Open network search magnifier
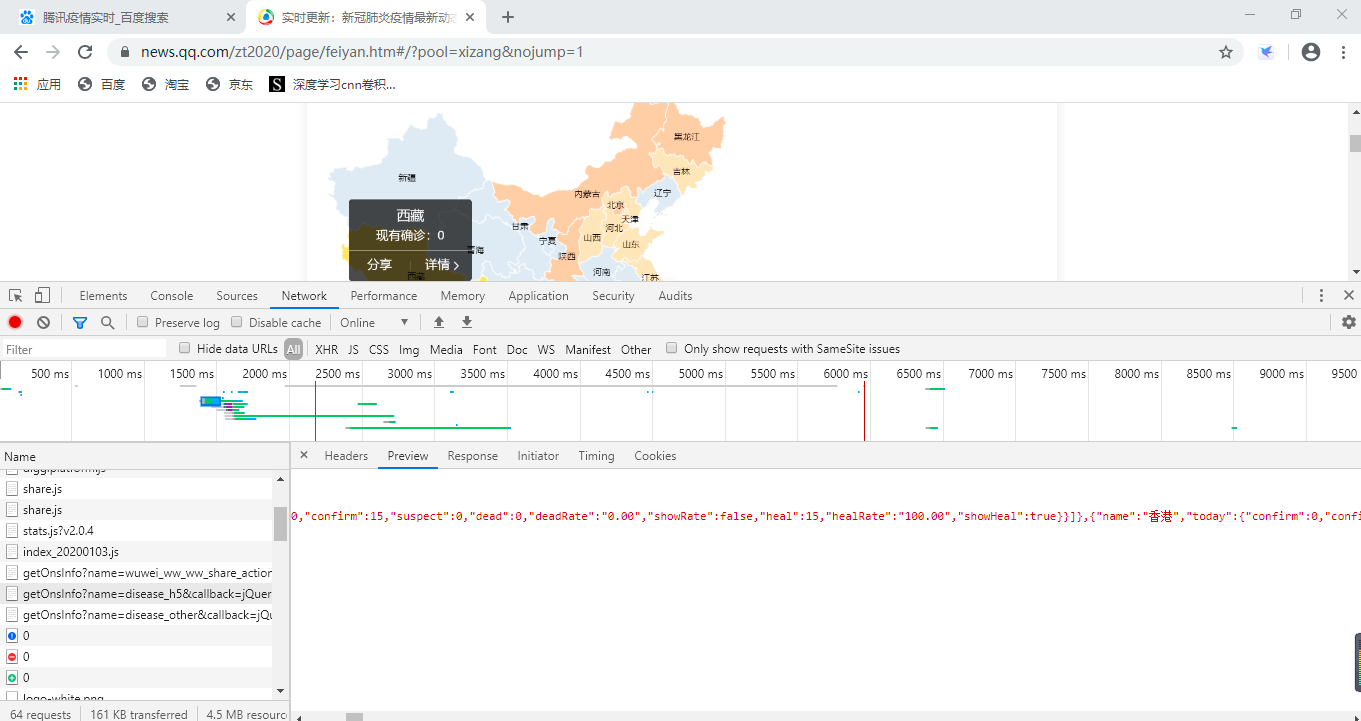This screenshot has height=721, width=1361. (107, 322)
